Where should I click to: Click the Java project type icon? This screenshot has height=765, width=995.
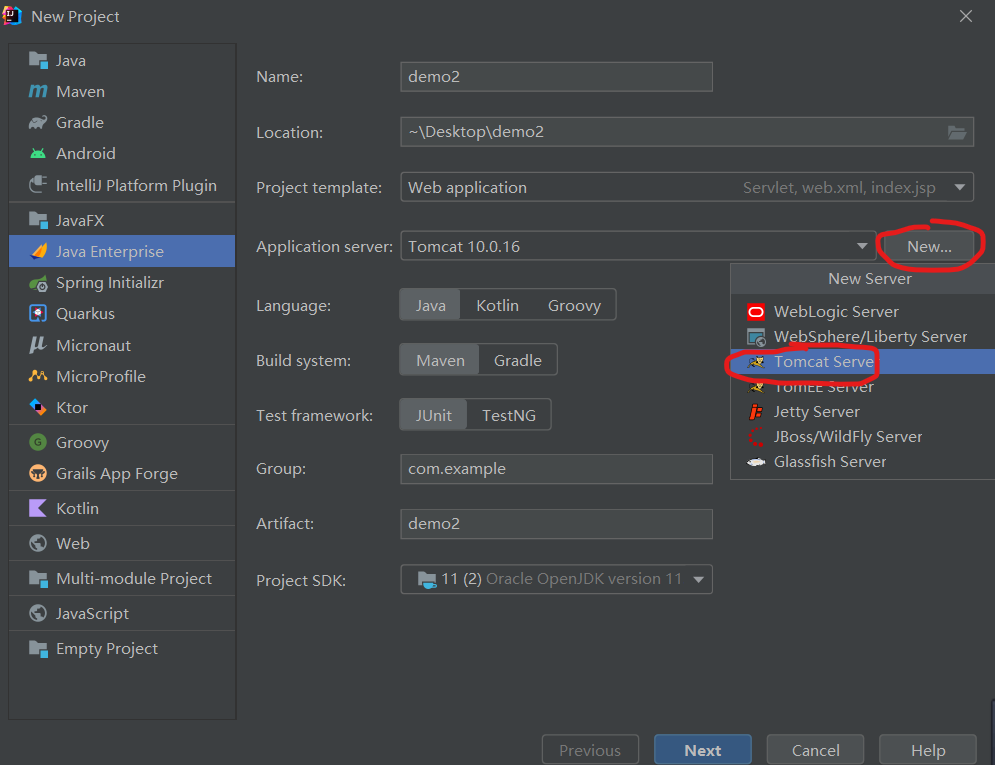pyautogui.click(x=38, y=61)
